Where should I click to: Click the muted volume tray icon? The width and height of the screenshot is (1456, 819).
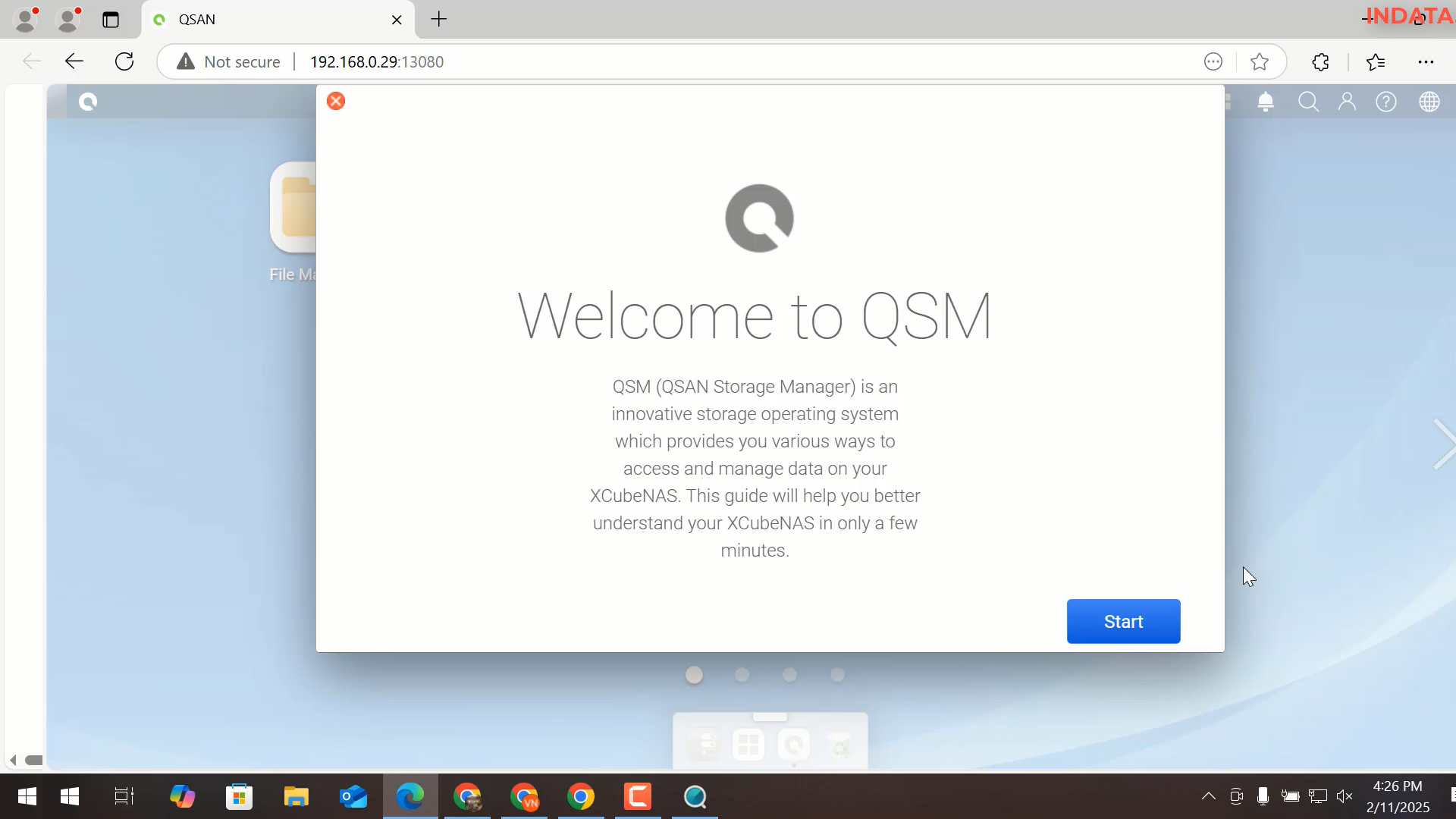(x=1345, y=796)
